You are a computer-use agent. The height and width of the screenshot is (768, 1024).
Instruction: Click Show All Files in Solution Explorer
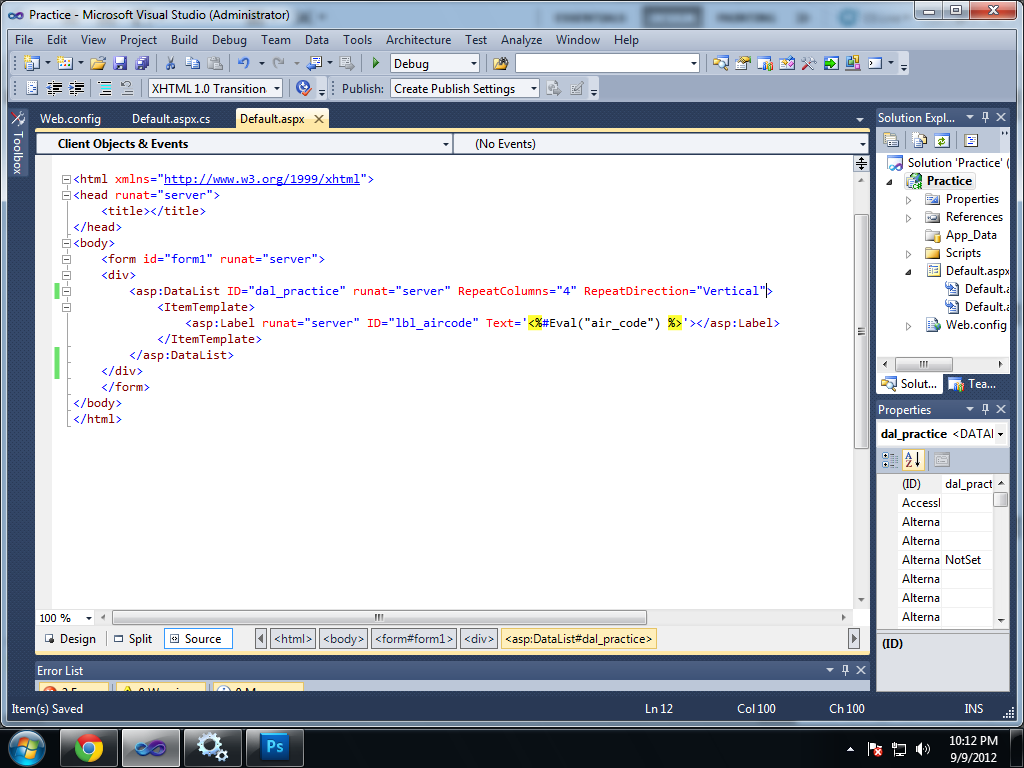(x=920, y=140)
